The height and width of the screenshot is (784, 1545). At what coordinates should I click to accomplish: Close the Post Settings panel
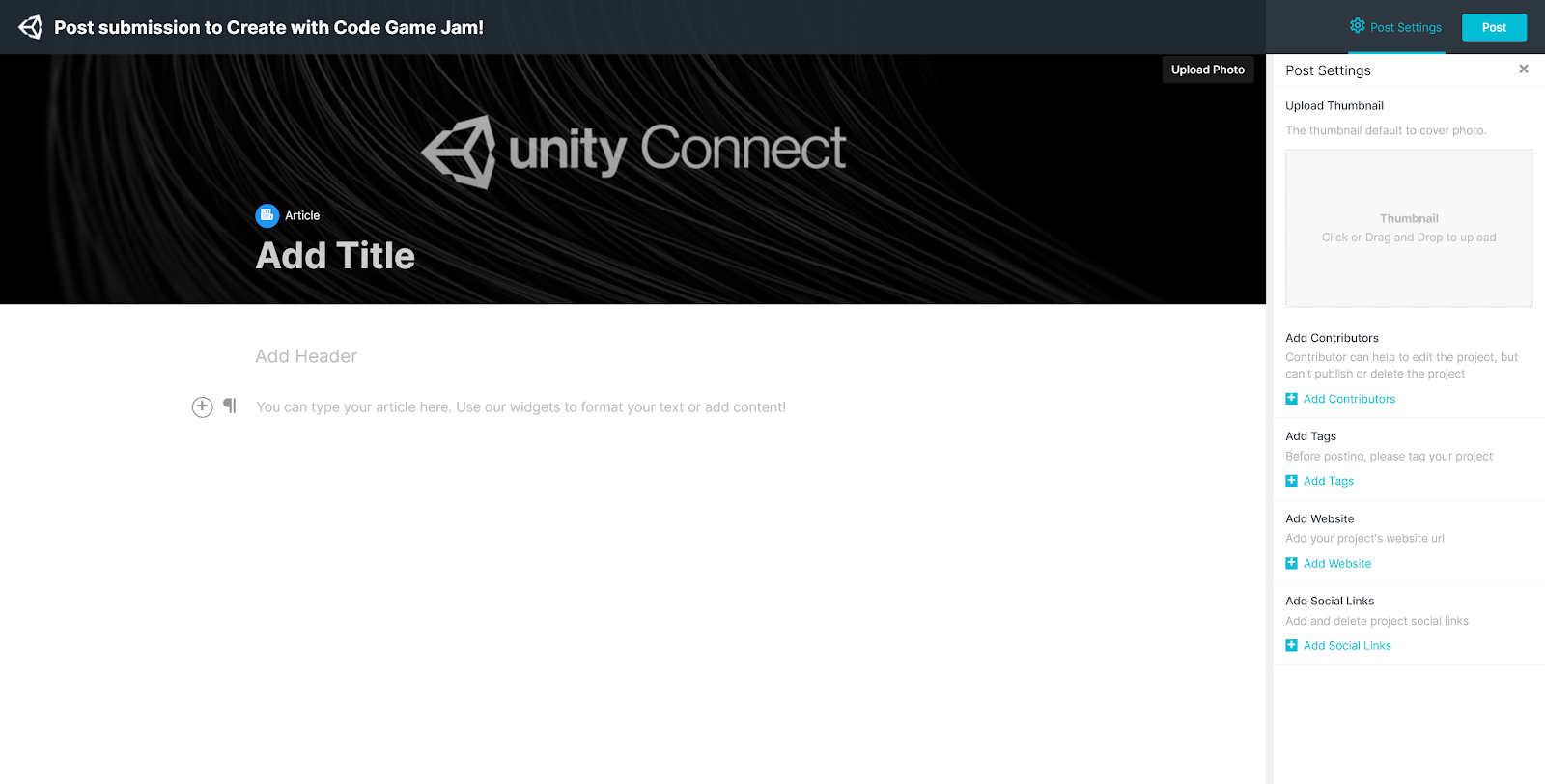point(1523,70)
